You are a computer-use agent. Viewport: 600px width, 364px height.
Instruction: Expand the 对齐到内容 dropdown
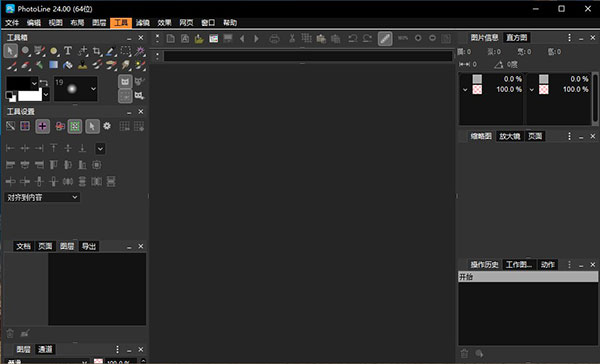(42, 198)
